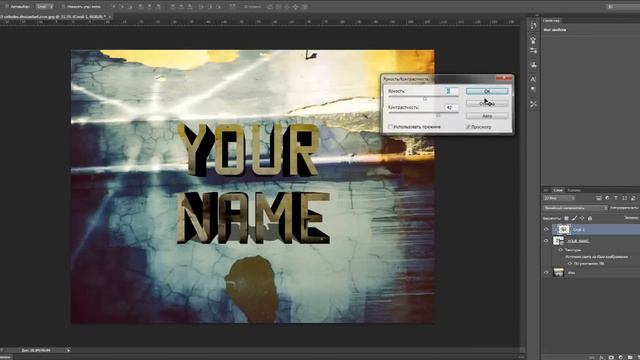Open the Paragraph panel icon in dock
The image size is (640, 360).
tap(533, 89)
